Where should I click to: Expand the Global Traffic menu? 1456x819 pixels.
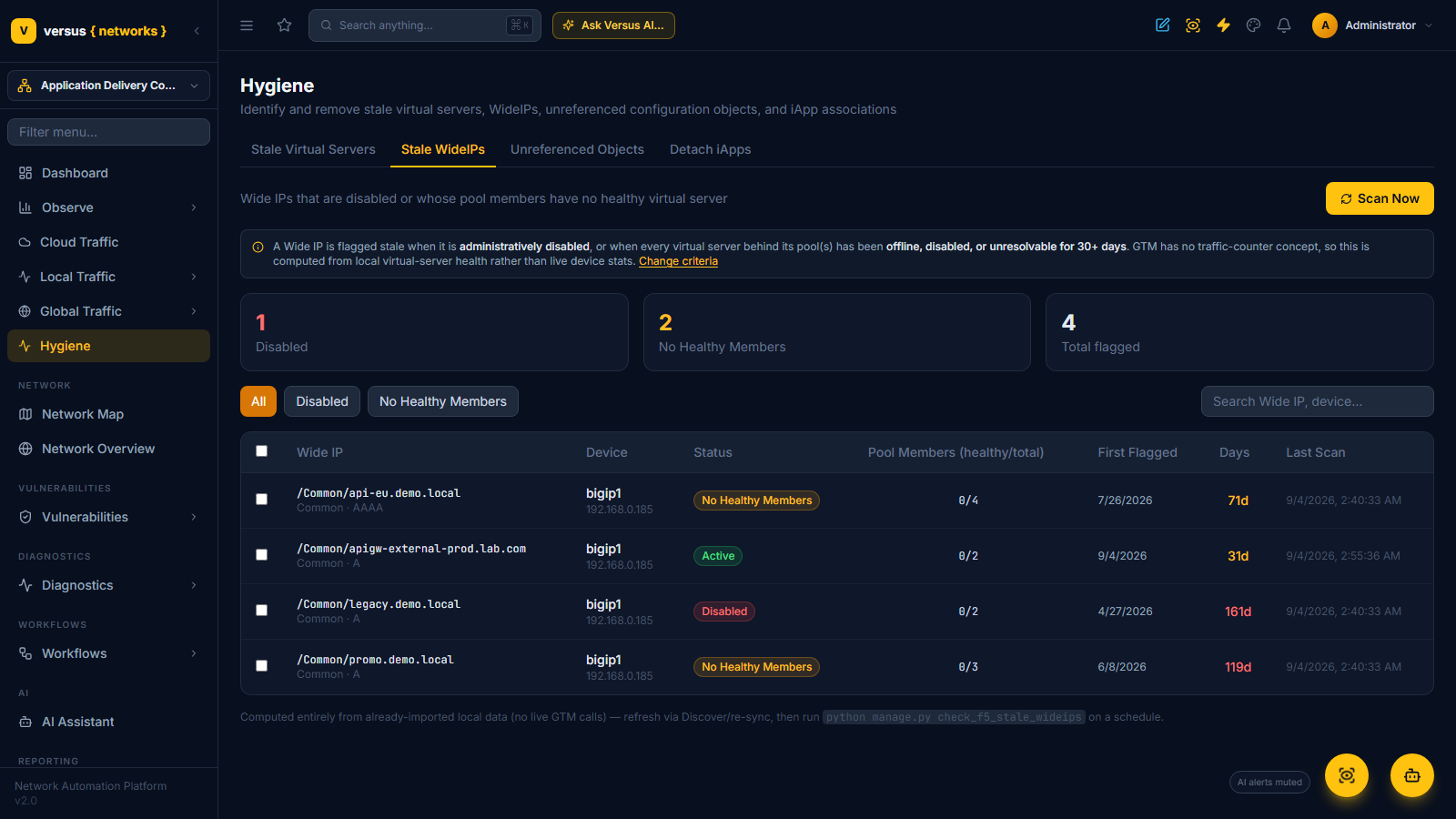[x=108, y=311]
